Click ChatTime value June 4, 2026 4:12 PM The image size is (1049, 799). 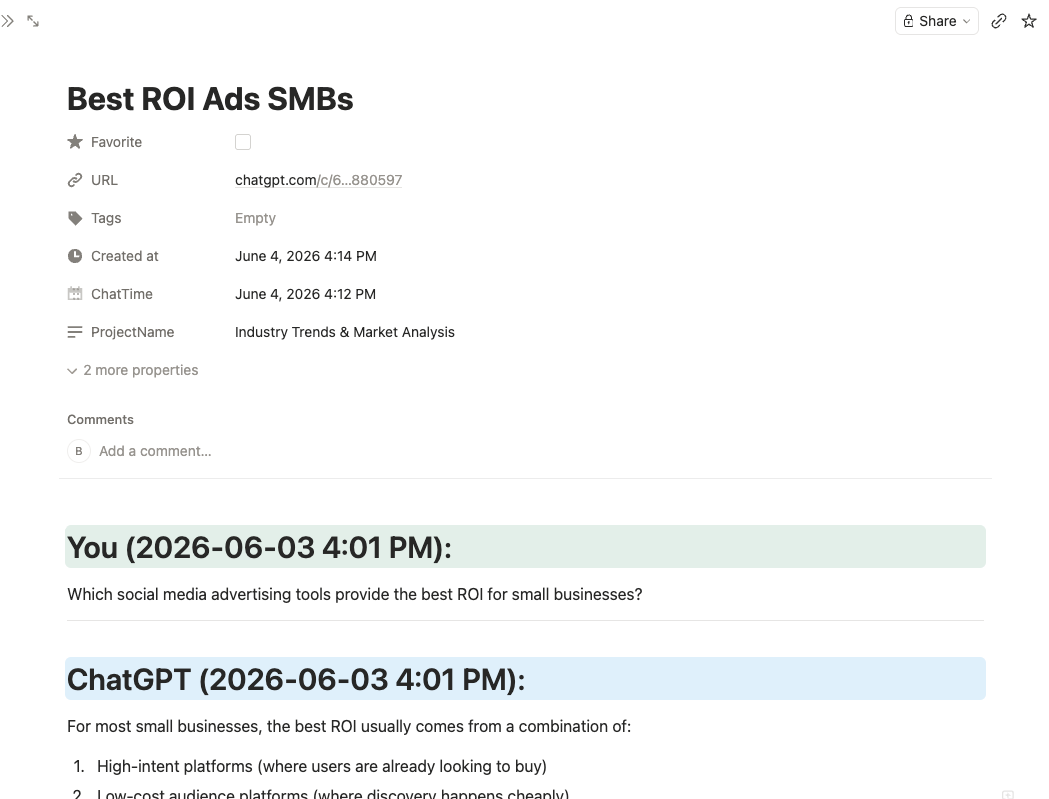click(305, 294)
